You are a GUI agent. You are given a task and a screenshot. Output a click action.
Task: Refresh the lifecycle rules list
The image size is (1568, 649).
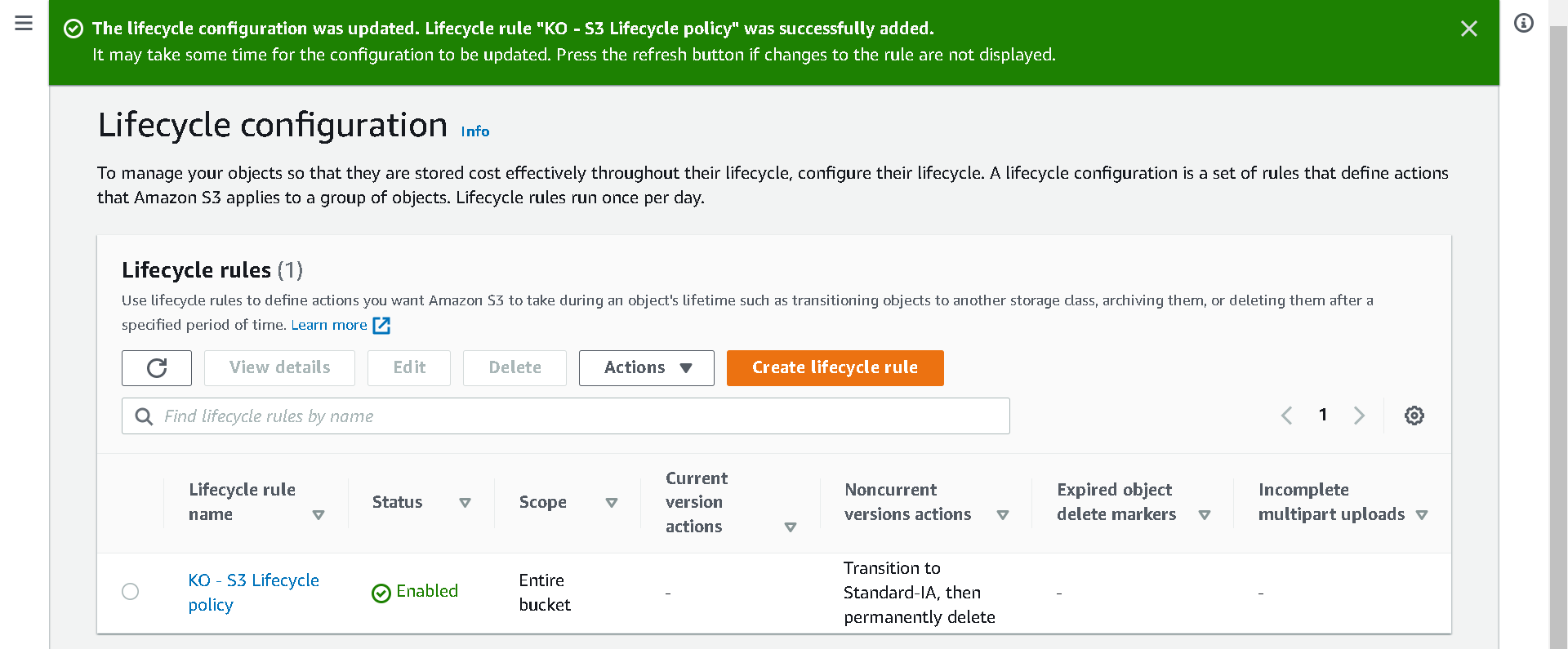pyautogui.click(x=157, y=368)
